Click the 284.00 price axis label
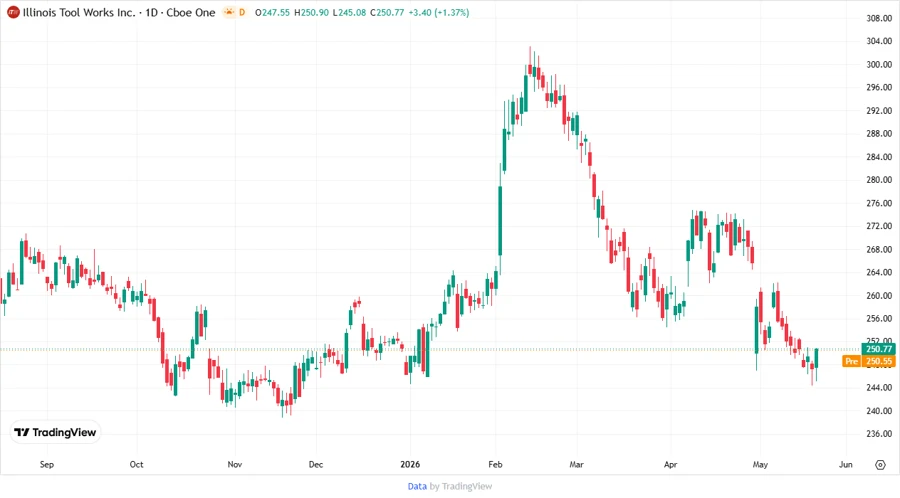 pos(879,157)
